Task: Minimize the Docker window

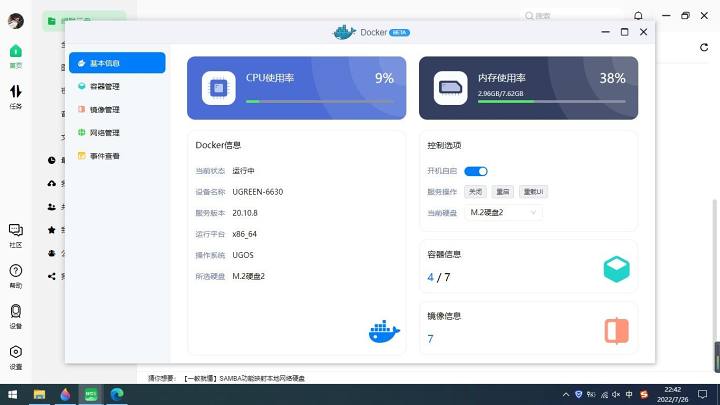Action: 606,32
